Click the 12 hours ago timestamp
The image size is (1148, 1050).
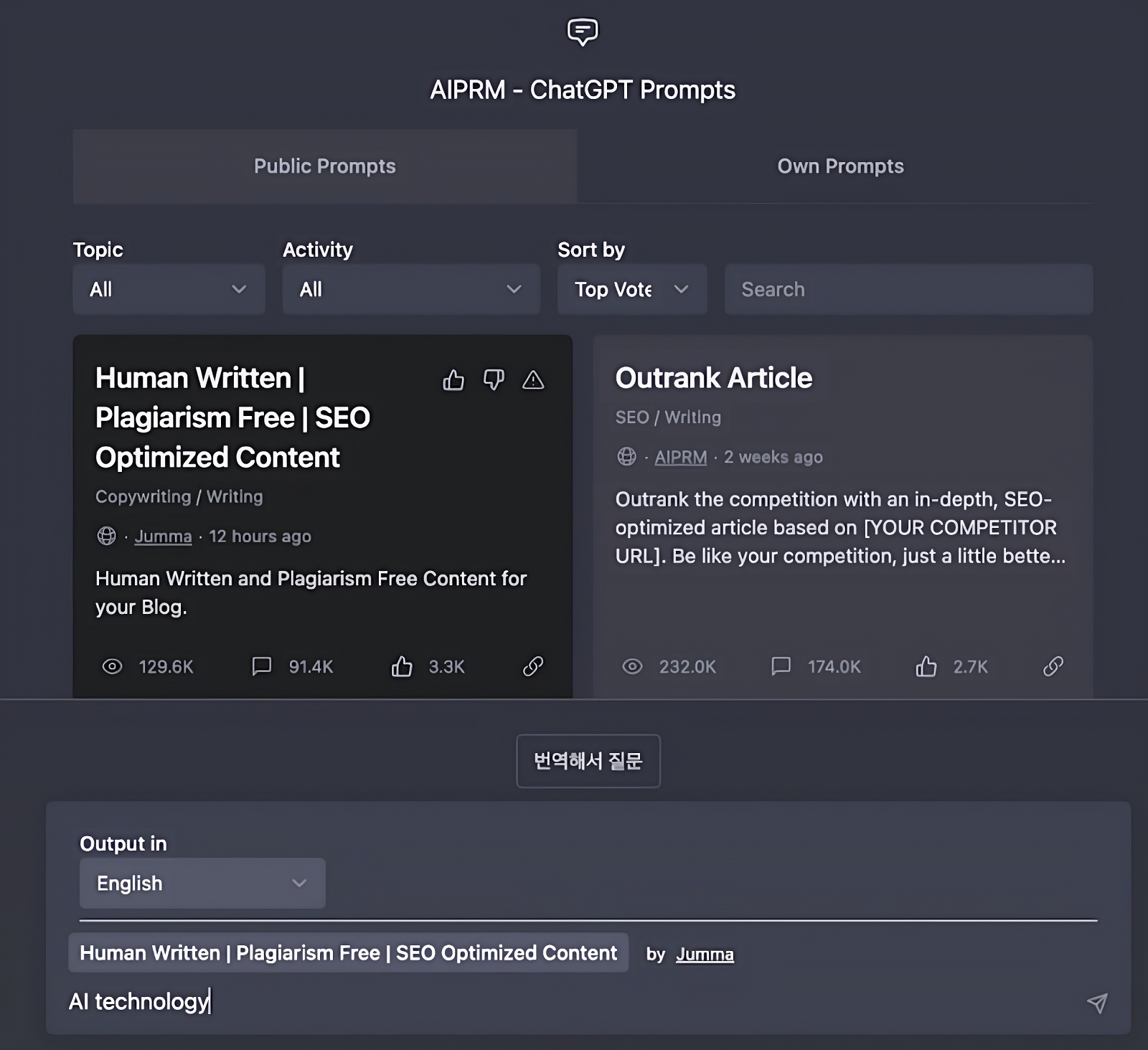point(260,536)
